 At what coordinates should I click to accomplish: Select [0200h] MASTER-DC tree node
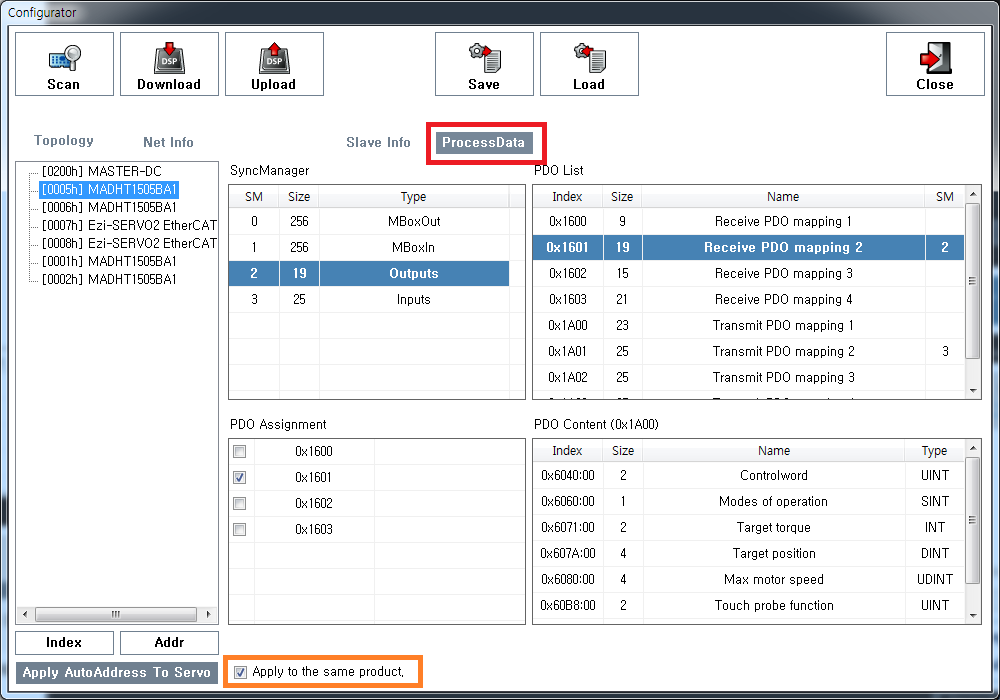(x=101, y=172)
